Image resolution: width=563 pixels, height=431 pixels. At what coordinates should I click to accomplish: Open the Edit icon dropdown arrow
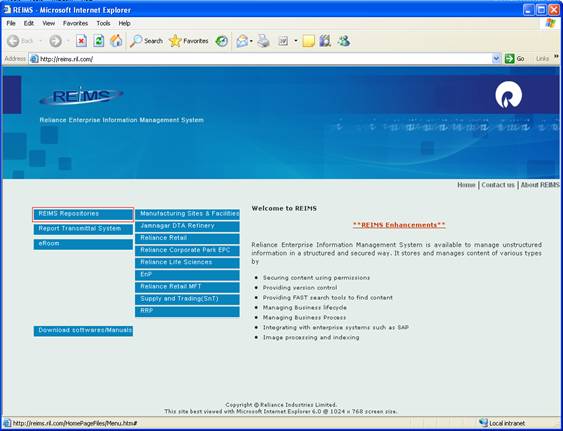pyautogui.click(x=296, y=41)
